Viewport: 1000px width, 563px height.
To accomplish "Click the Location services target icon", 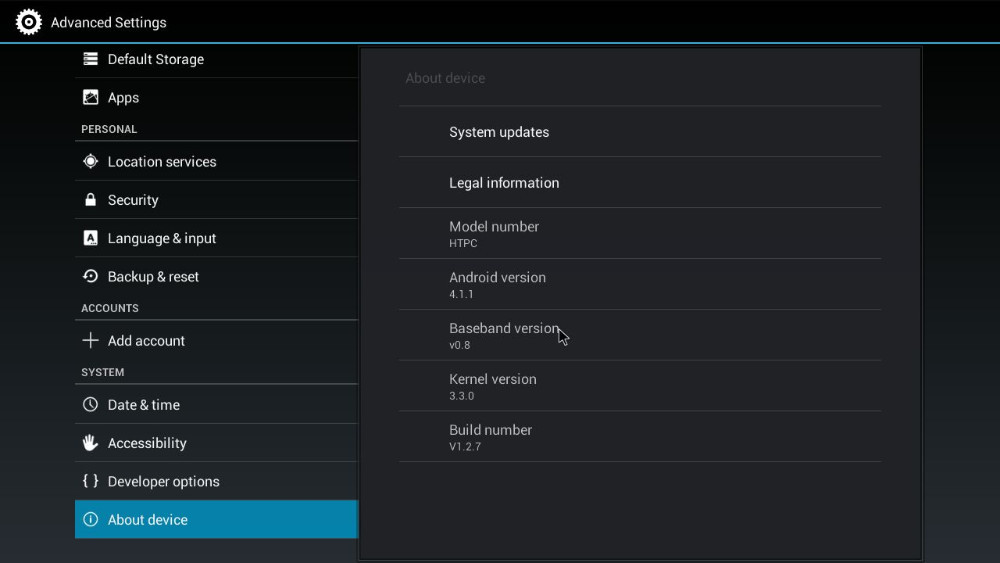I will (x=91, y=162).
